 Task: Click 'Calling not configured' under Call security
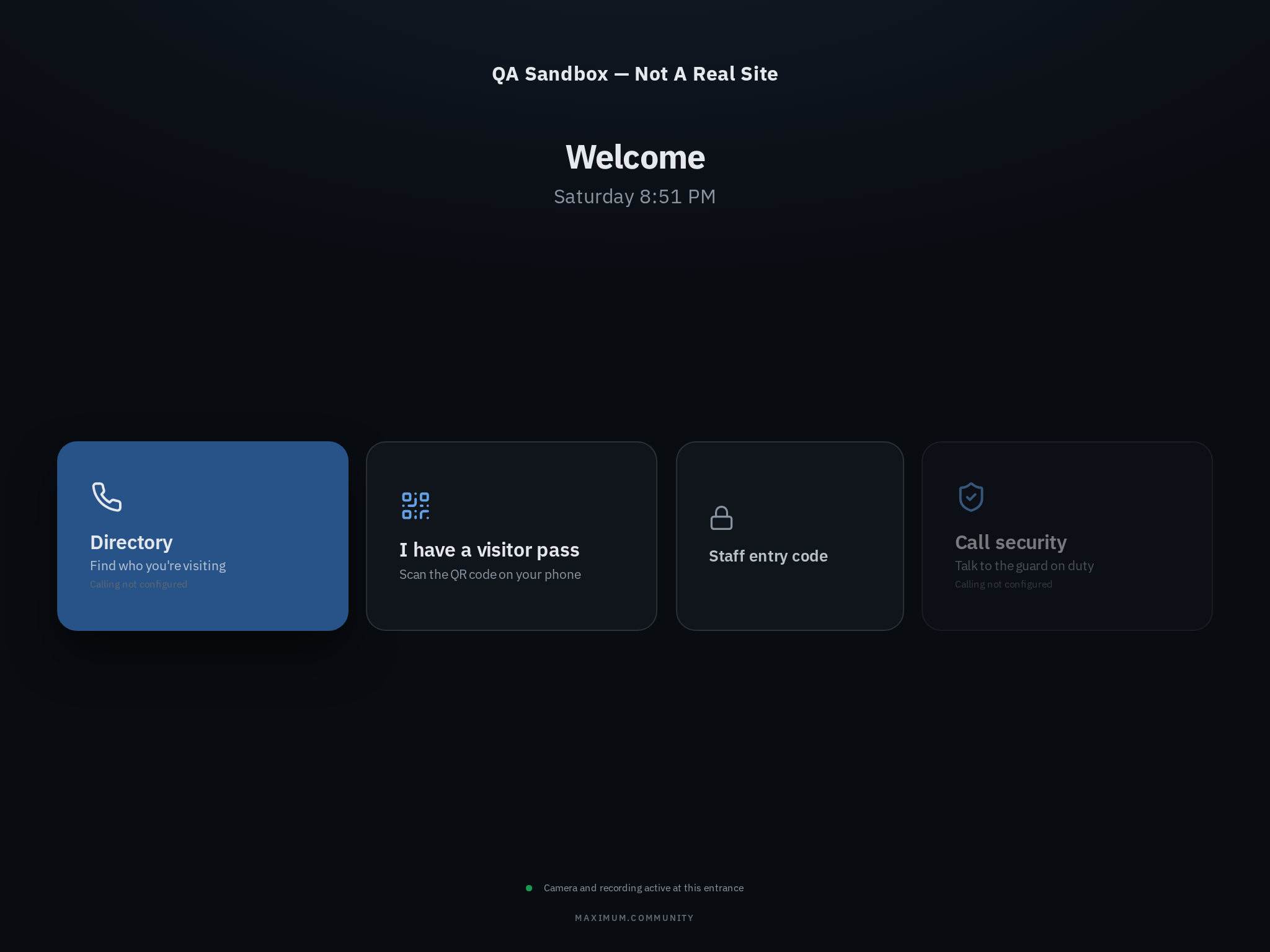pos(1003,584)
